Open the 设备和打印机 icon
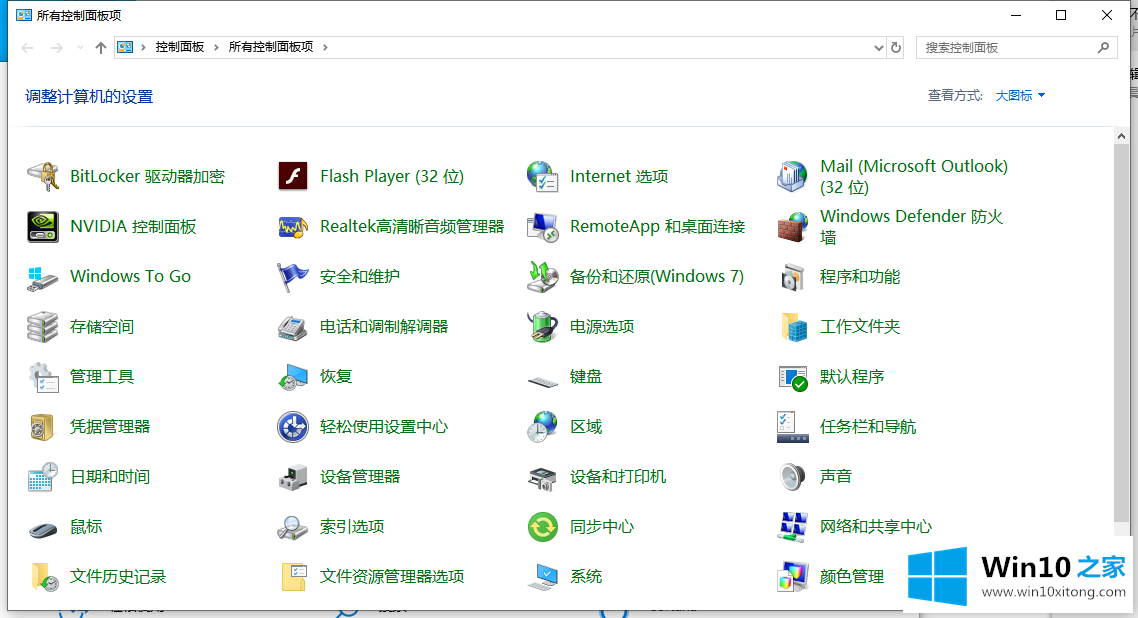Viewport: 1138px width, 618px height. point(542,477)
